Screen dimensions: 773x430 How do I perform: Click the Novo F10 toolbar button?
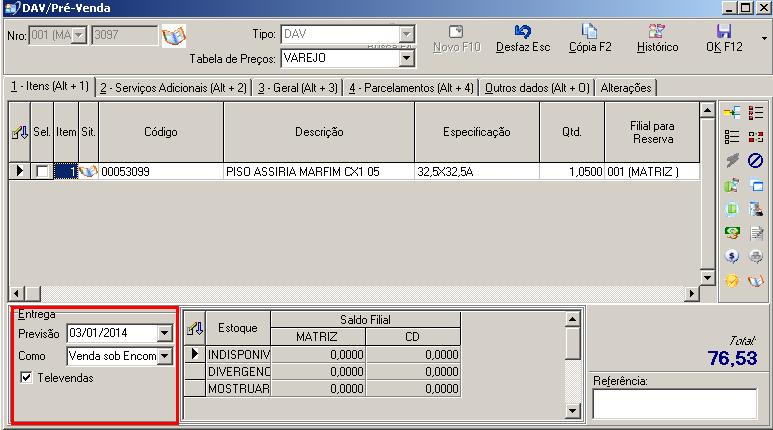click(x=455, y=39)
